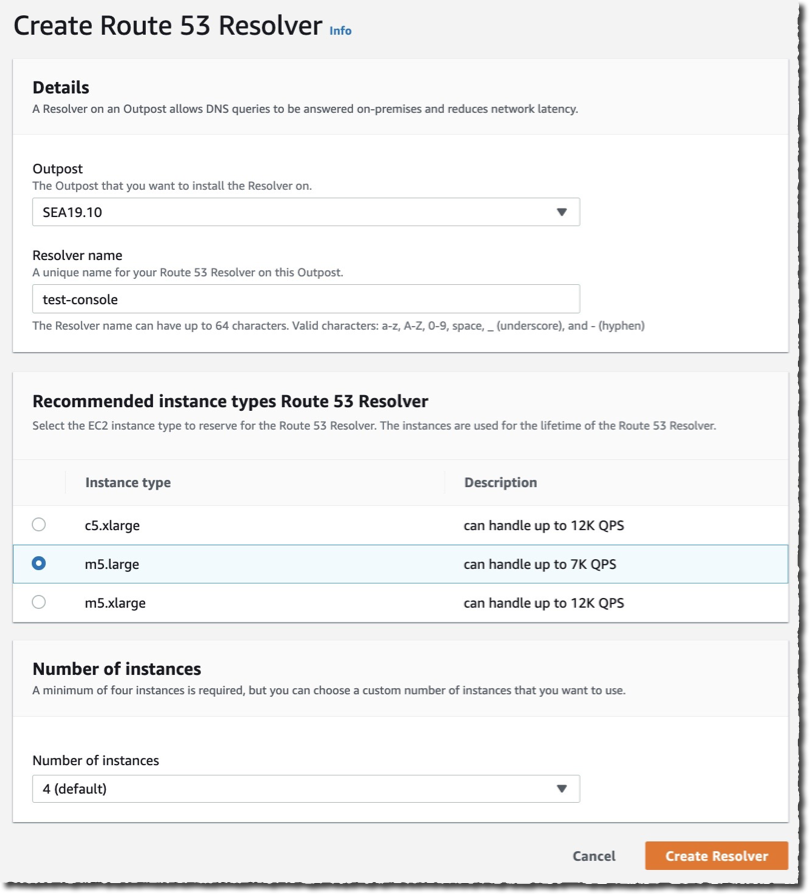Click the Create Resolver button
Viewport: 810px width, 894px height.
coord(716,856)
